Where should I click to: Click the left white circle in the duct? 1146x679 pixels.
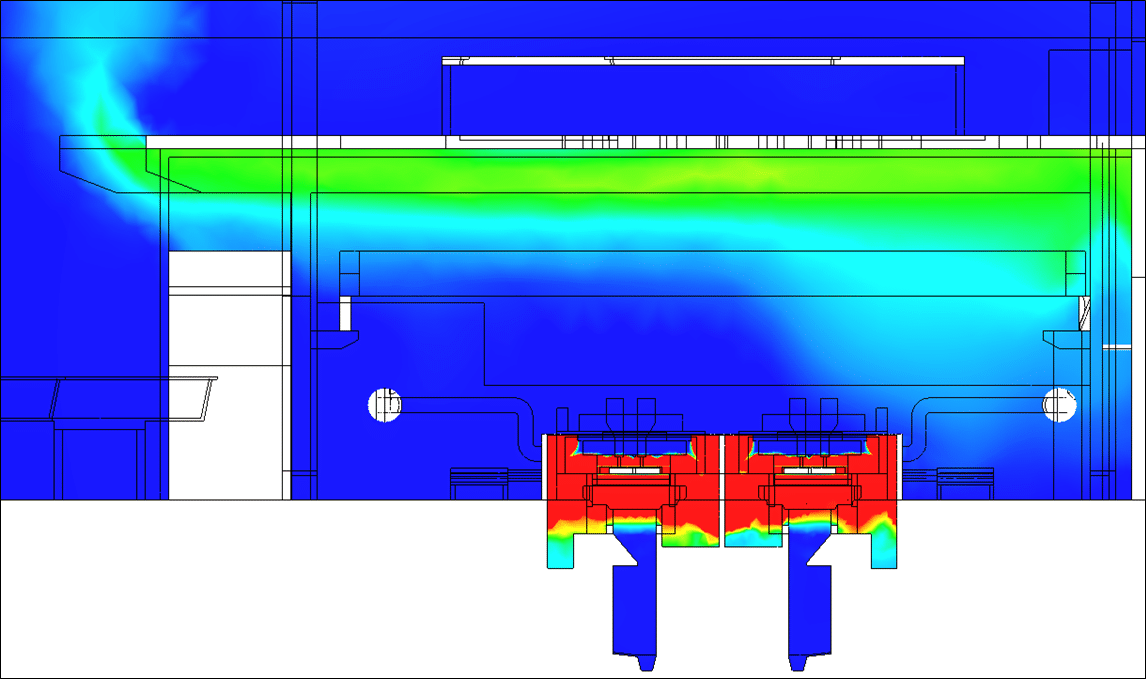coord(384,404)
